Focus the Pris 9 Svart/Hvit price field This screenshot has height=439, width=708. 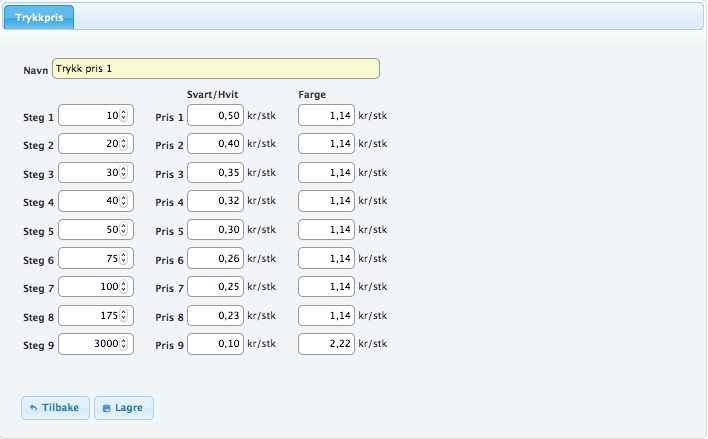pos(215,345)
